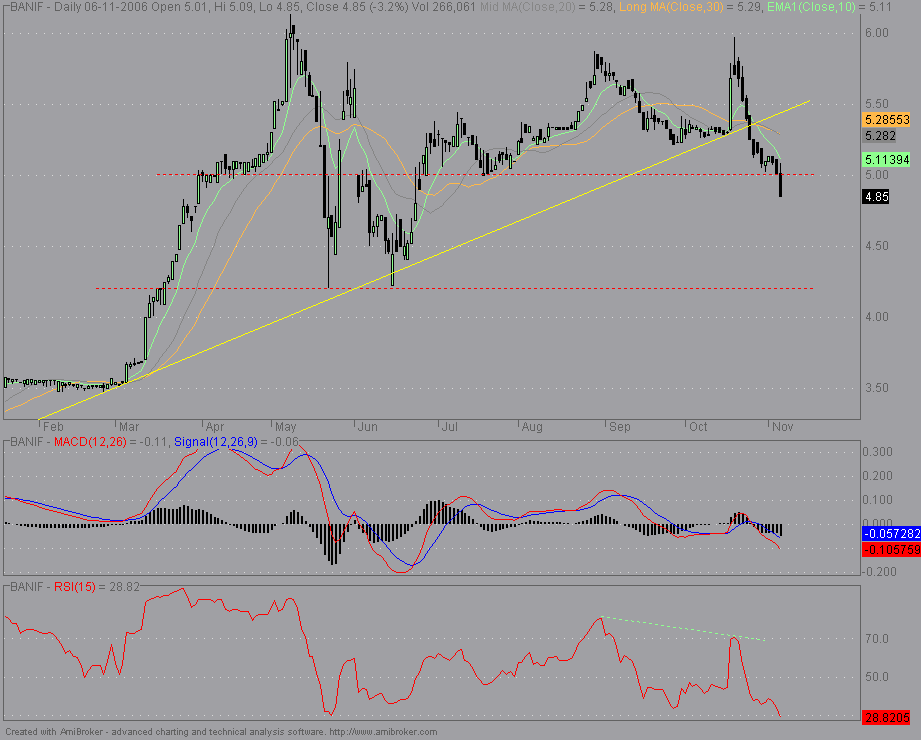Open the www.amibroker.com link in footer
The image size is (921, 740).
coord(383,732)
